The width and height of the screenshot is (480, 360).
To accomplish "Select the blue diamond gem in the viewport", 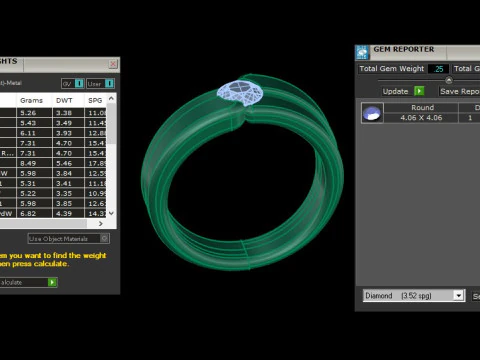I will coord(240,92).
